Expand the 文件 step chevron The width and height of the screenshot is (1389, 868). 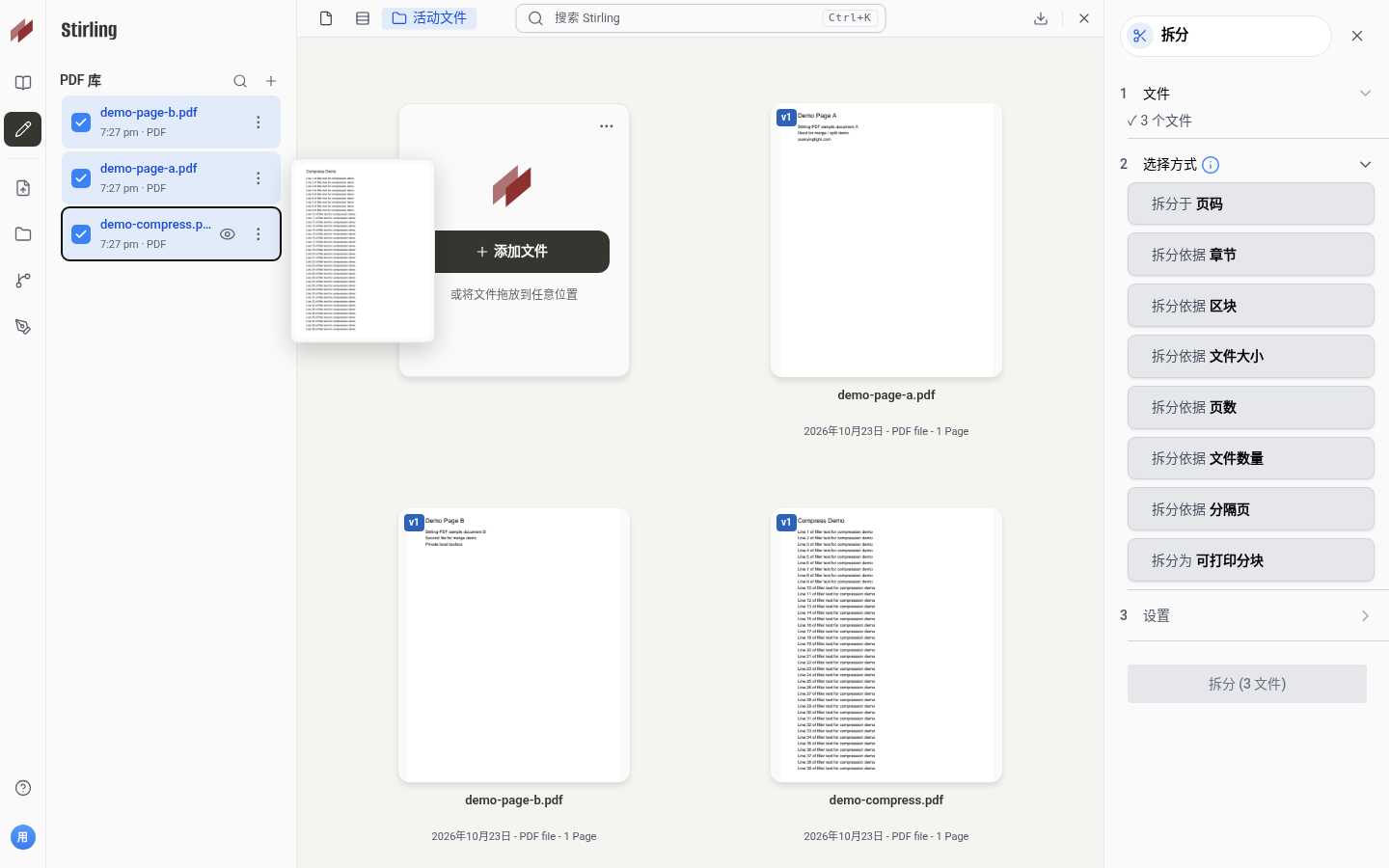pos(1365,94)
